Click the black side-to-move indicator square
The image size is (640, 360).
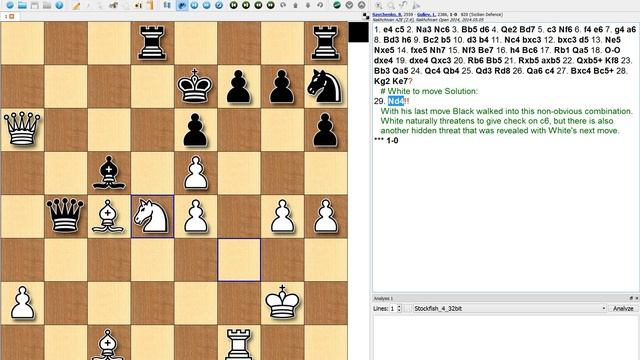click(x=358, y=32)
